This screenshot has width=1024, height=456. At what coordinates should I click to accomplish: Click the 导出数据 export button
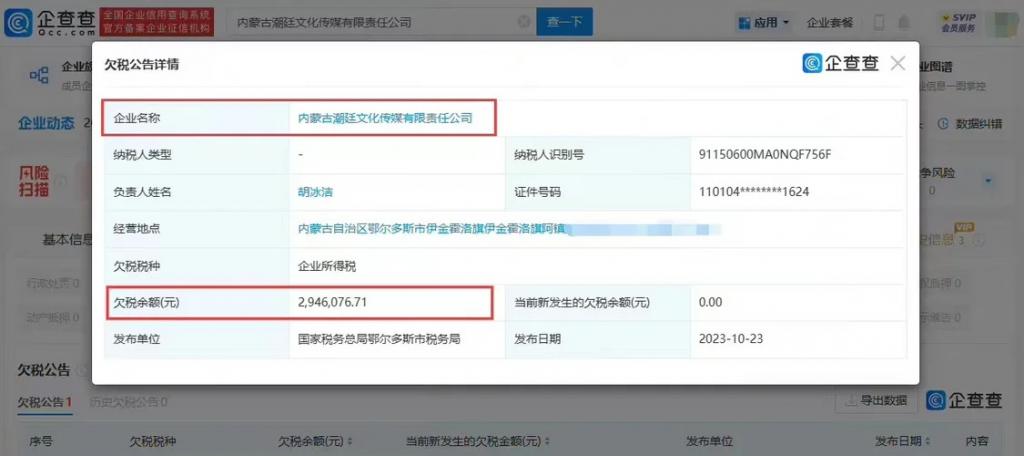click(877, 400)
